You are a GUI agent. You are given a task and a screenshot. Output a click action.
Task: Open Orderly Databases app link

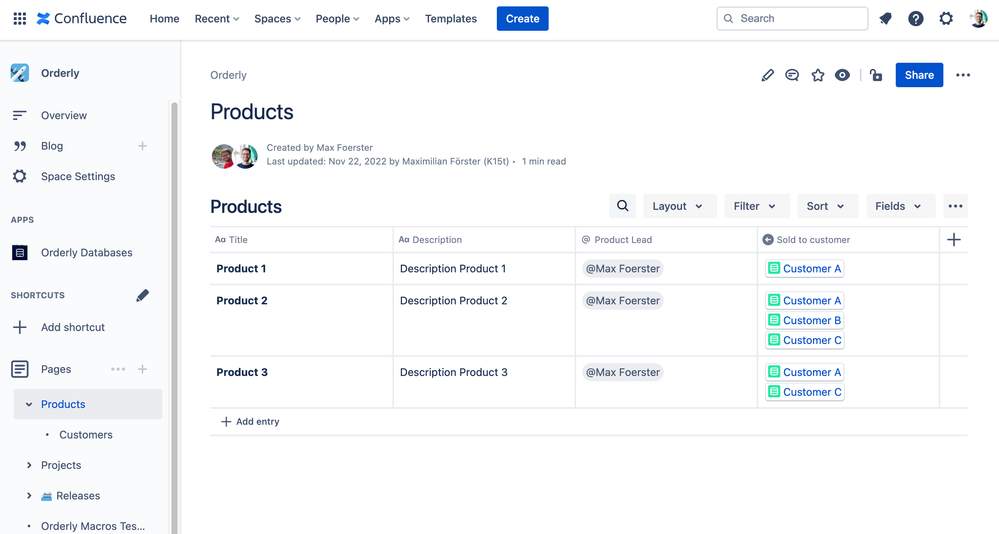click(87, 252)
